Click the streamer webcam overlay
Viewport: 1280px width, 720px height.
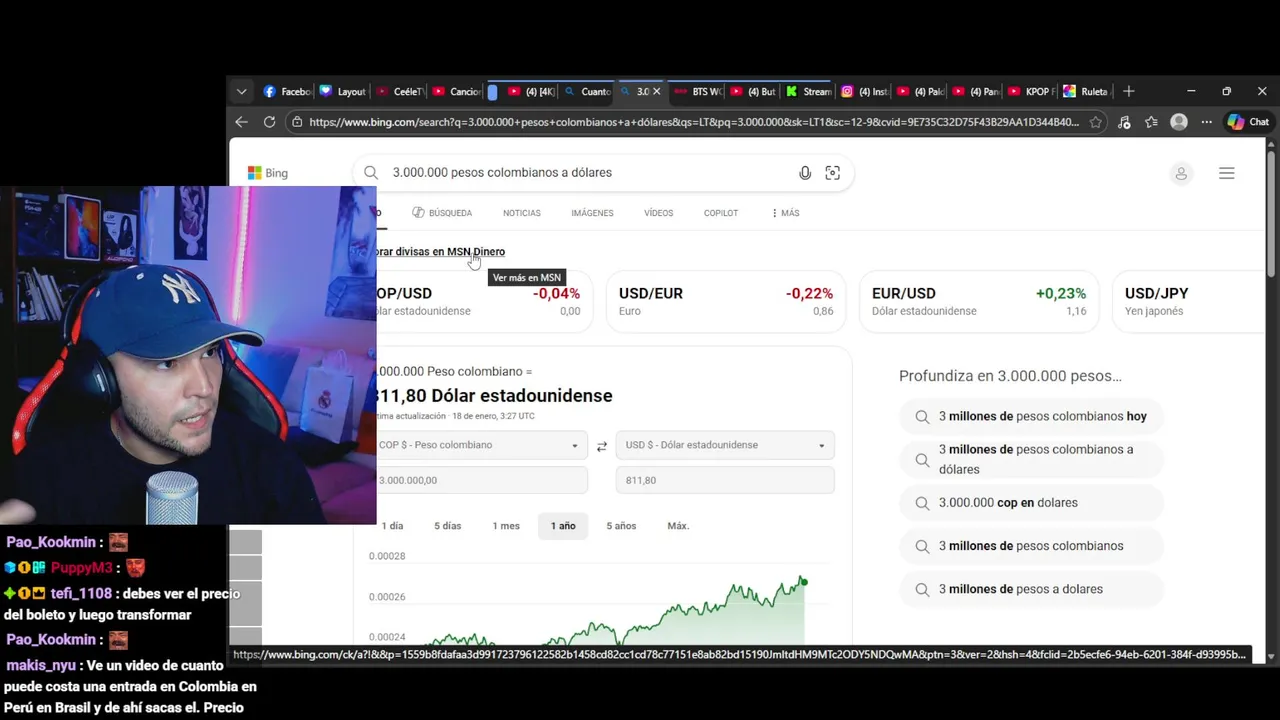[188, 355]
